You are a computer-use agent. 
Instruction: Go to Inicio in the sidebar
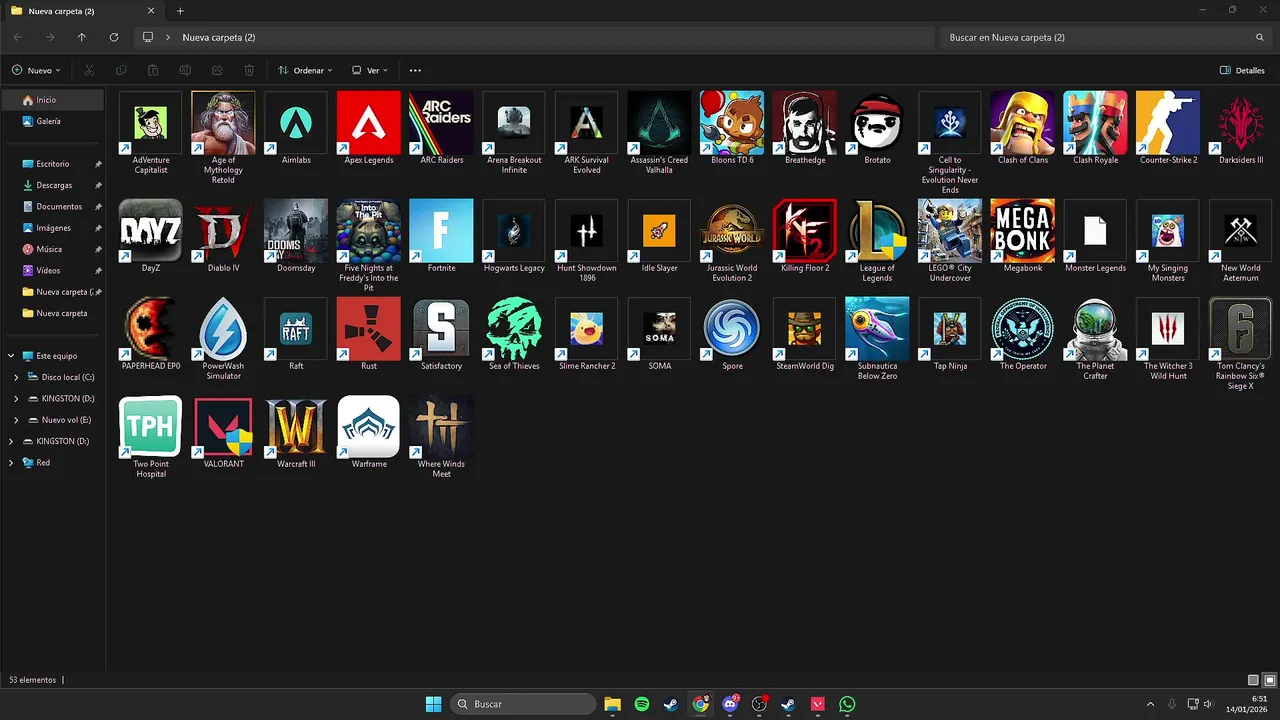[52, 100]
